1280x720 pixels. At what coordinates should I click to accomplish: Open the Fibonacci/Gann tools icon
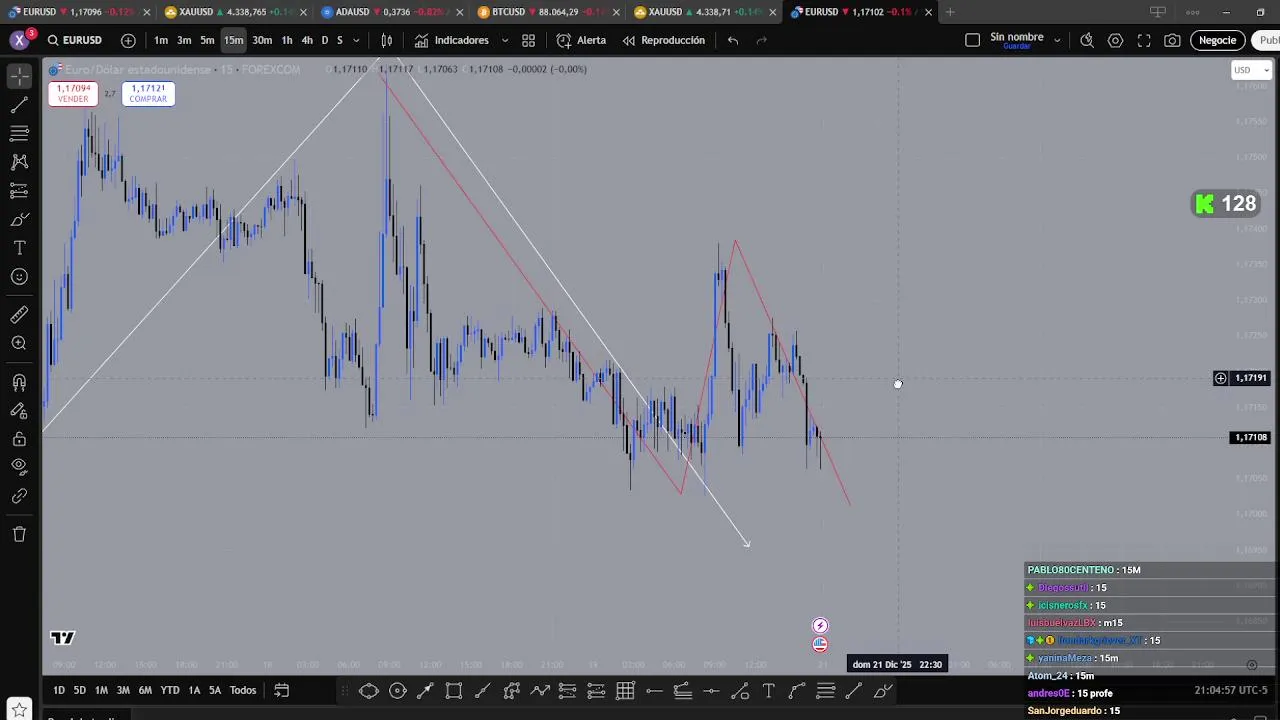(19, 133)
